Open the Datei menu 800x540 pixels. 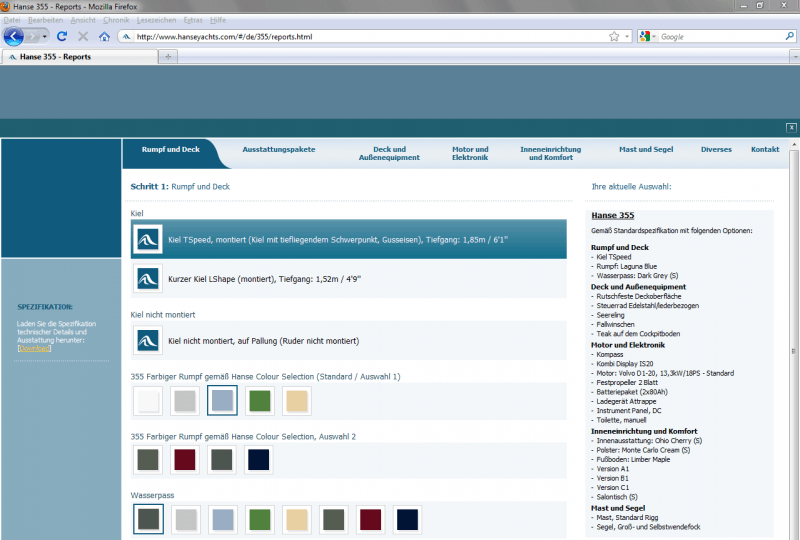tap(12, 20)
